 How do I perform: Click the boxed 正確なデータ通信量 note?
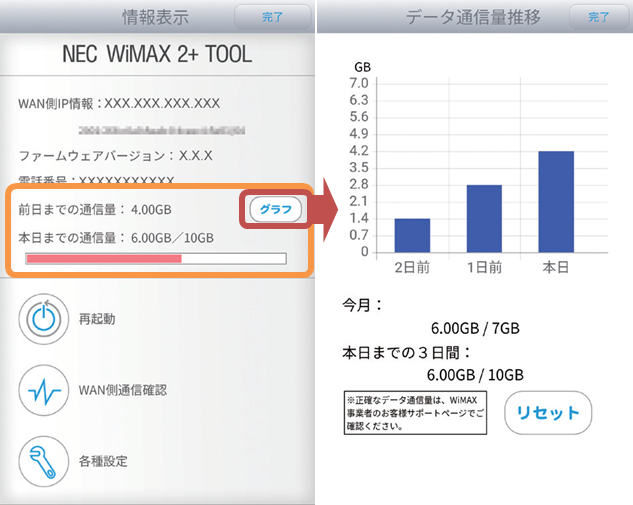tap(415, 413)
